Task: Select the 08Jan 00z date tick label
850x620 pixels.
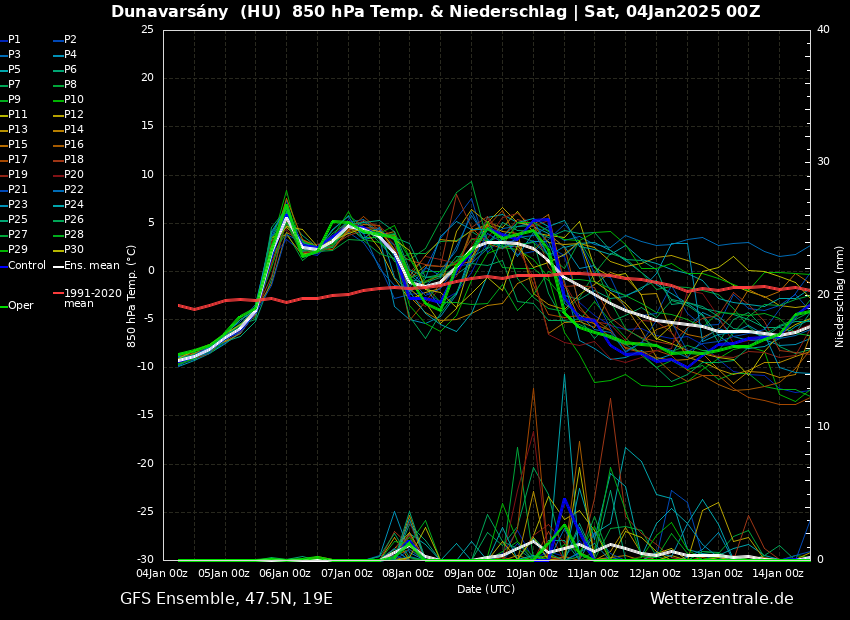Action: (408, 574)
